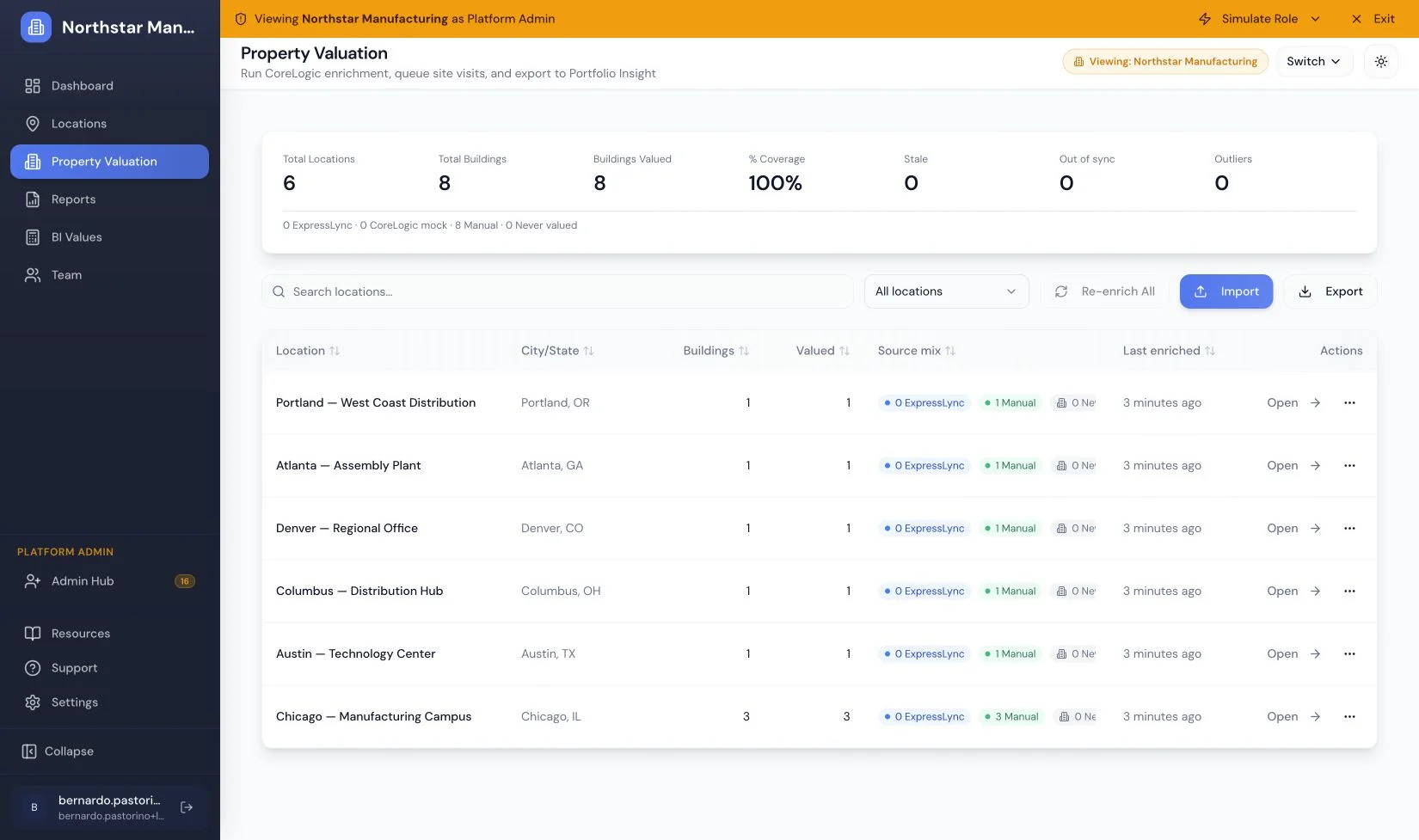Toggle the light/dark theme sun icon
Screen dimensions: 1419x840
coord(1381,62)
